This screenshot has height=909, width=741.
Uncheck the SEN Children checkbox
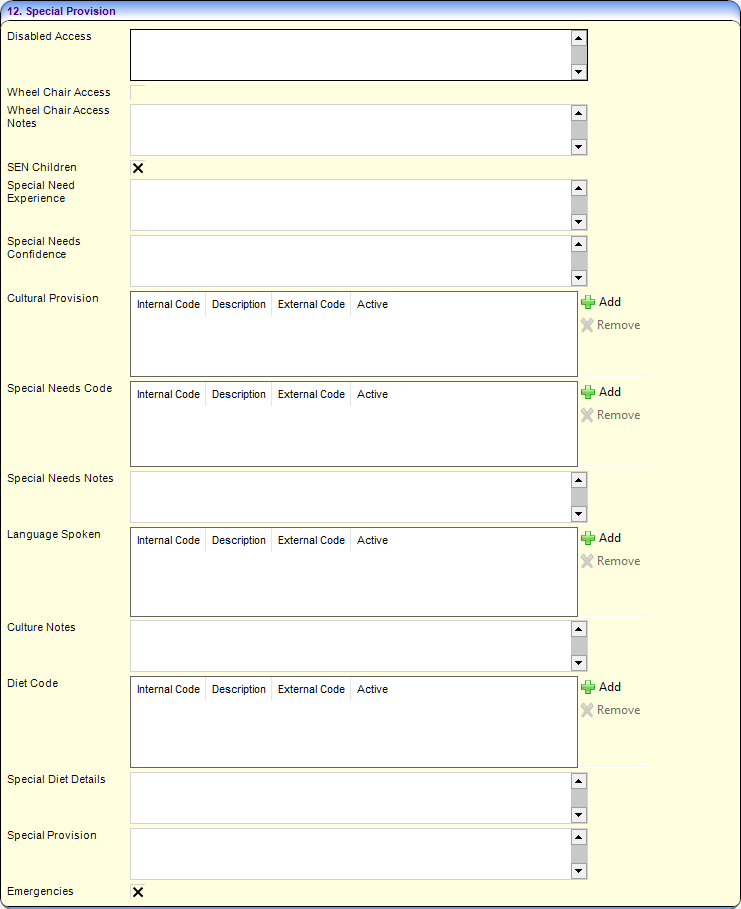138,168
